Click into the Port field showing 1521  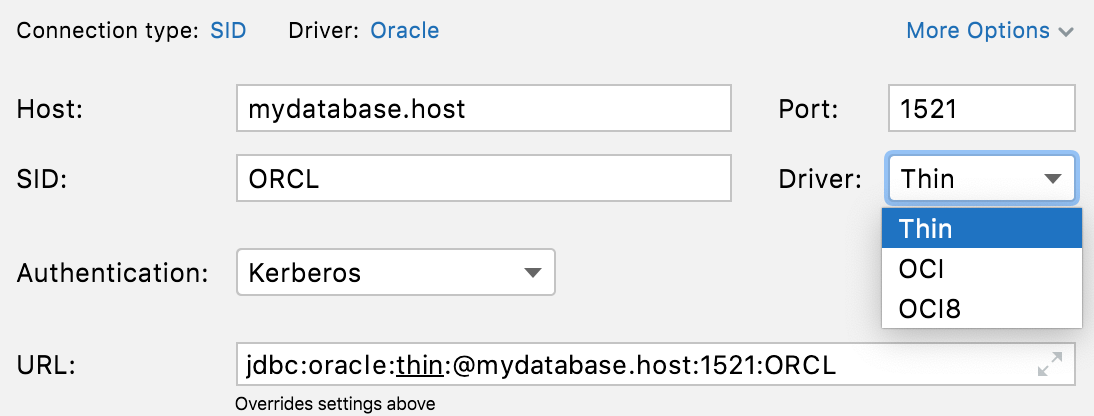(980, 108)
